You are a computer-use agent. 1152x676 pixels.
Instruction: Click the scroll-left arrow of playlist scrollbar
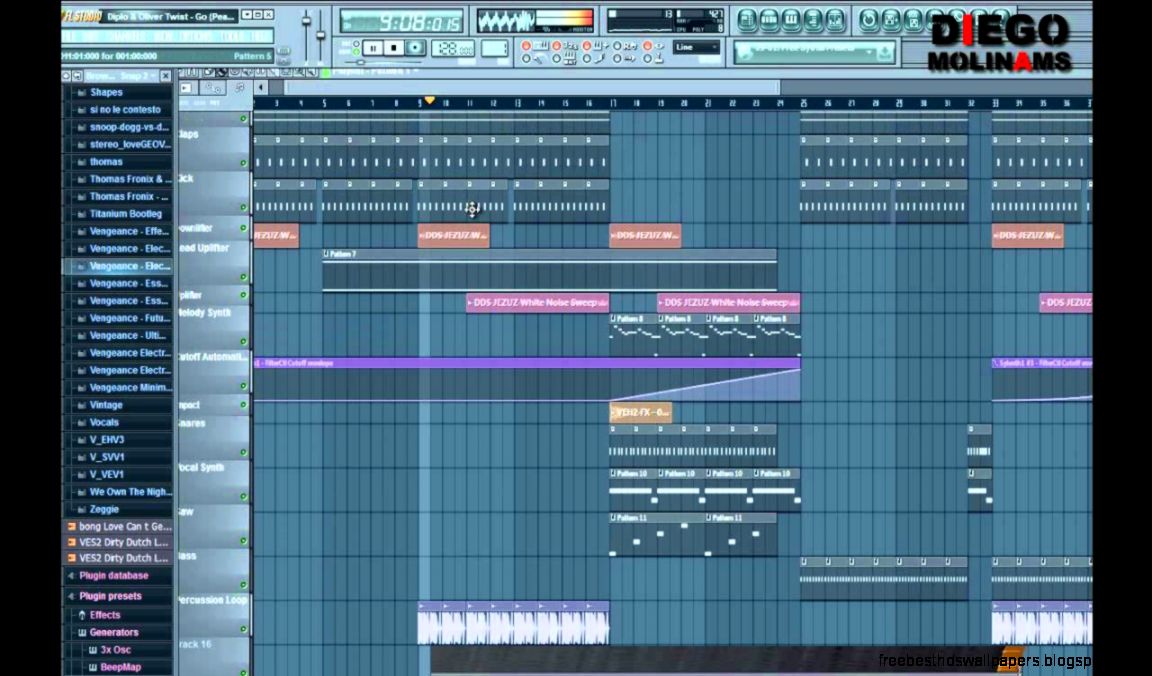261,88
